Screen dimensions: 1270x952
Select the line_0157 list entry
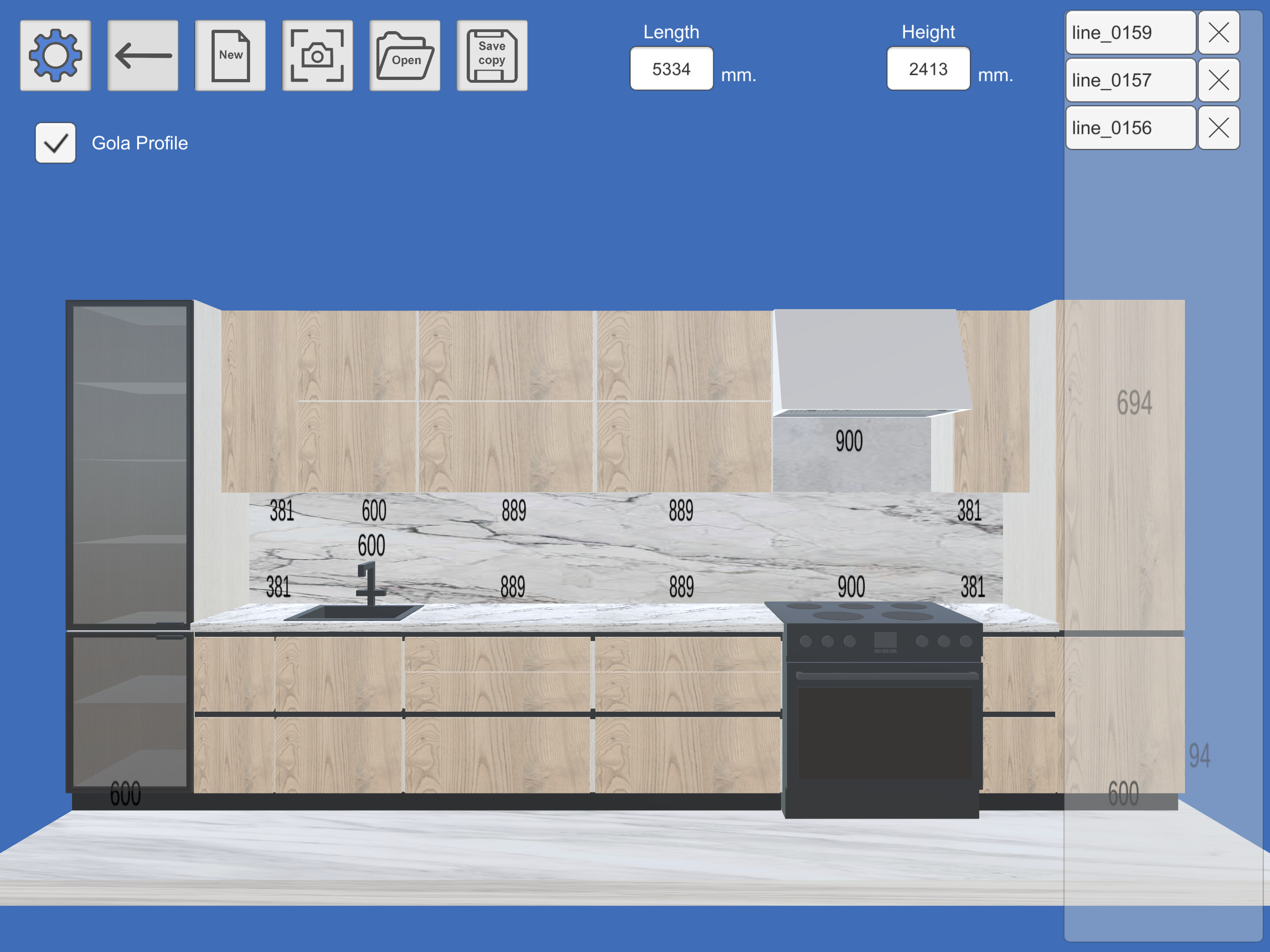1130,80
